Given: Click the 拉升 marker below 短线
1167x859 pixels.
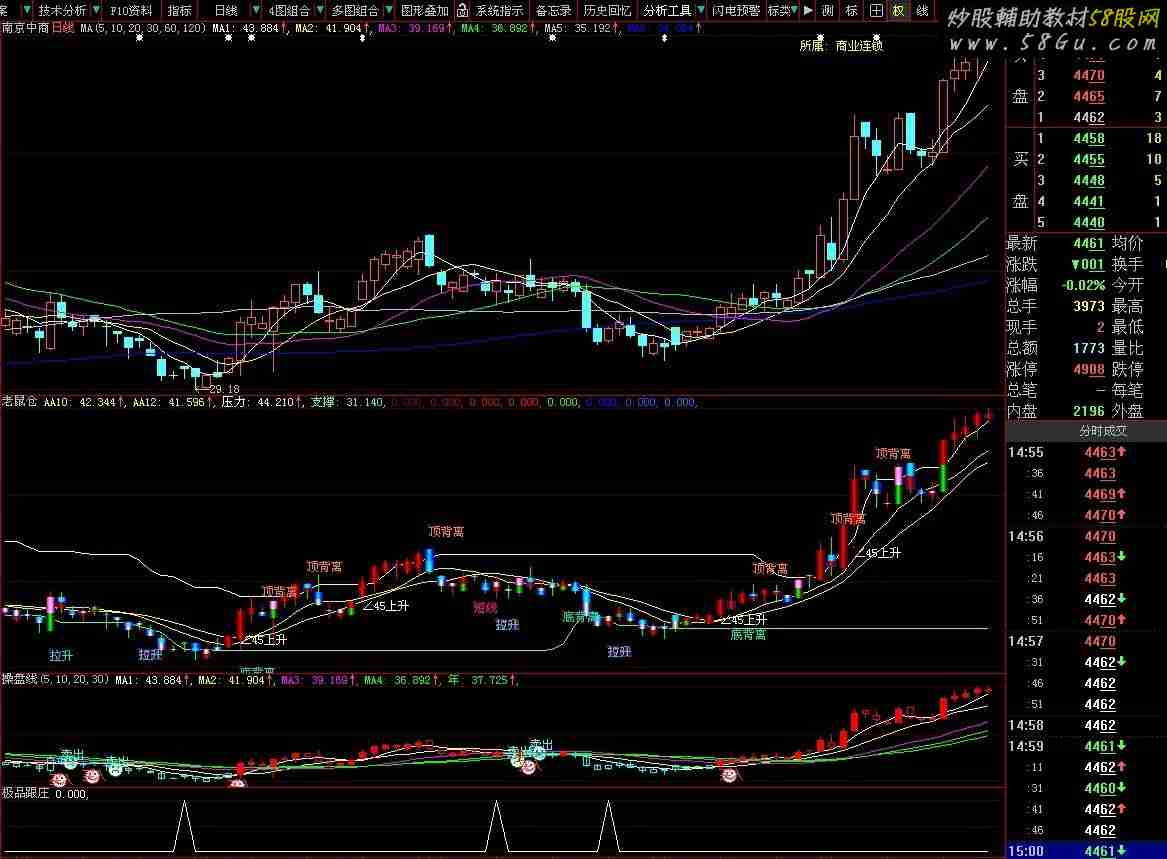Looking at the screenshot, I should [x=507, y=625].
